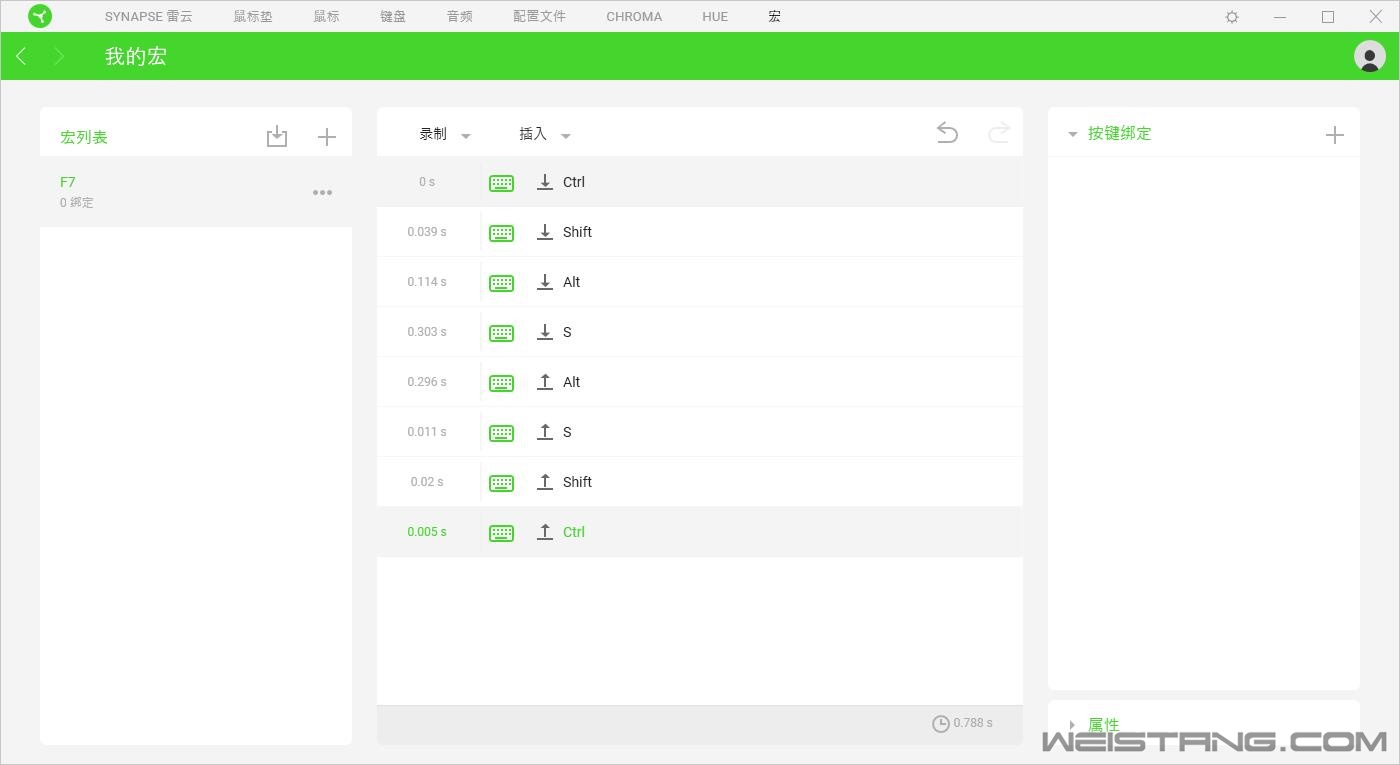Screen dimensions: 1400x765
Task: Collapse the 按键绑定 section
Action: pyautogui.click(x=1072, y=133)
